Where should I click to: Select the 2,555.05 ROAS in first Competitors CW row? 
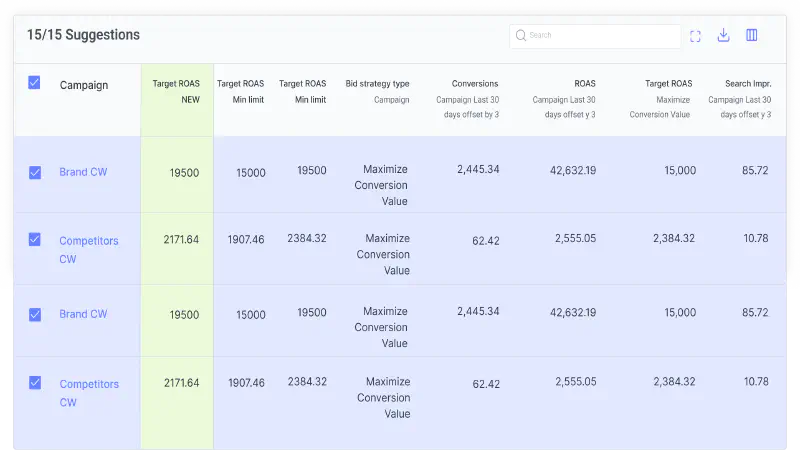576,238
